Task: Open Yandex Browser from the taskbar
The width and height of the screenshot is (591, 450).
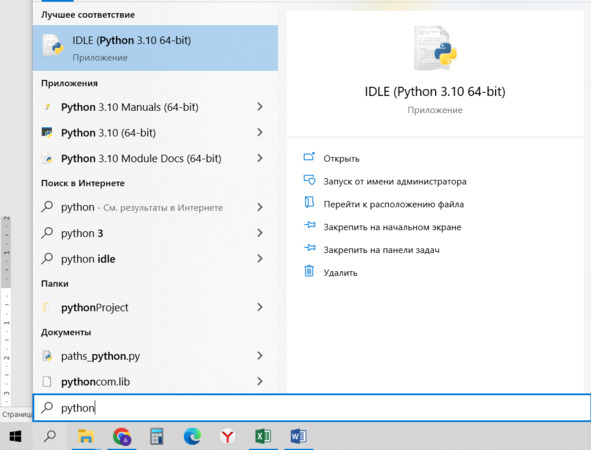Action: click(x=227, y=436)
